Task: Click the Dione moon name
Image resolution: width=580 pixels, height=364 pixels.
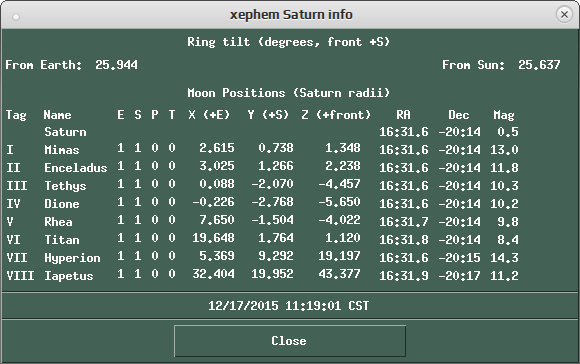Action: pos(62,204)
